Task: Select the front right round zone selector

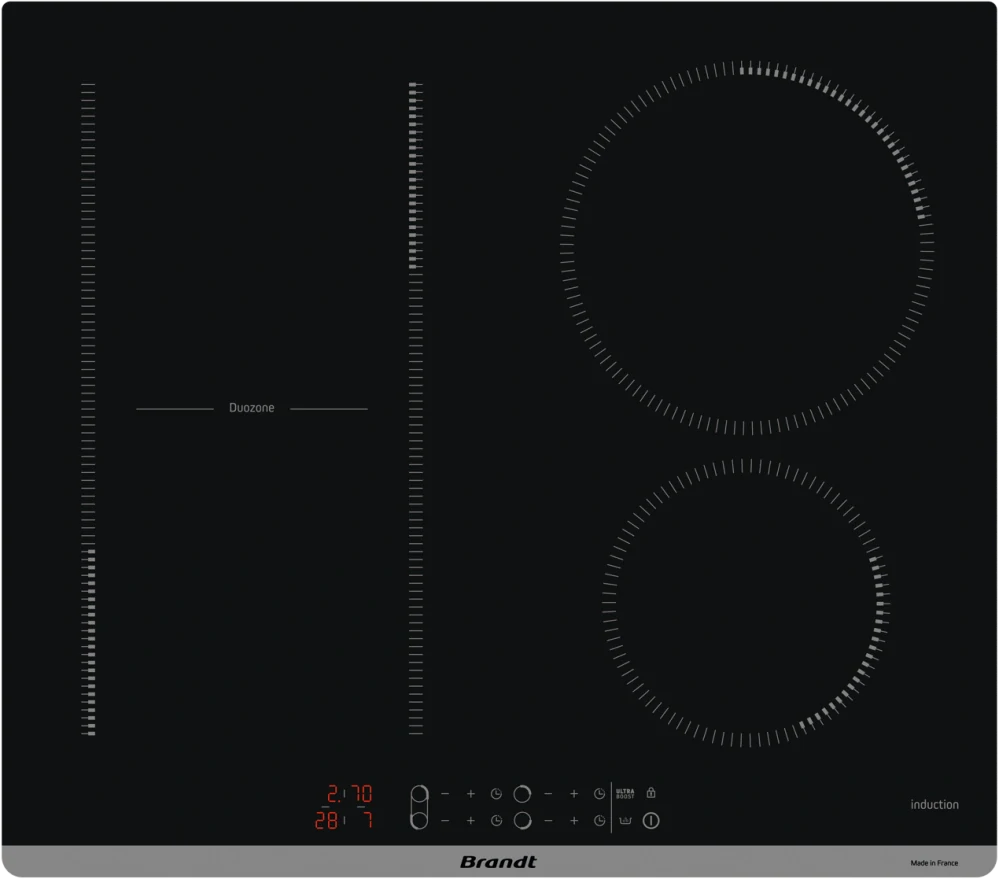Action: [522, 820]
